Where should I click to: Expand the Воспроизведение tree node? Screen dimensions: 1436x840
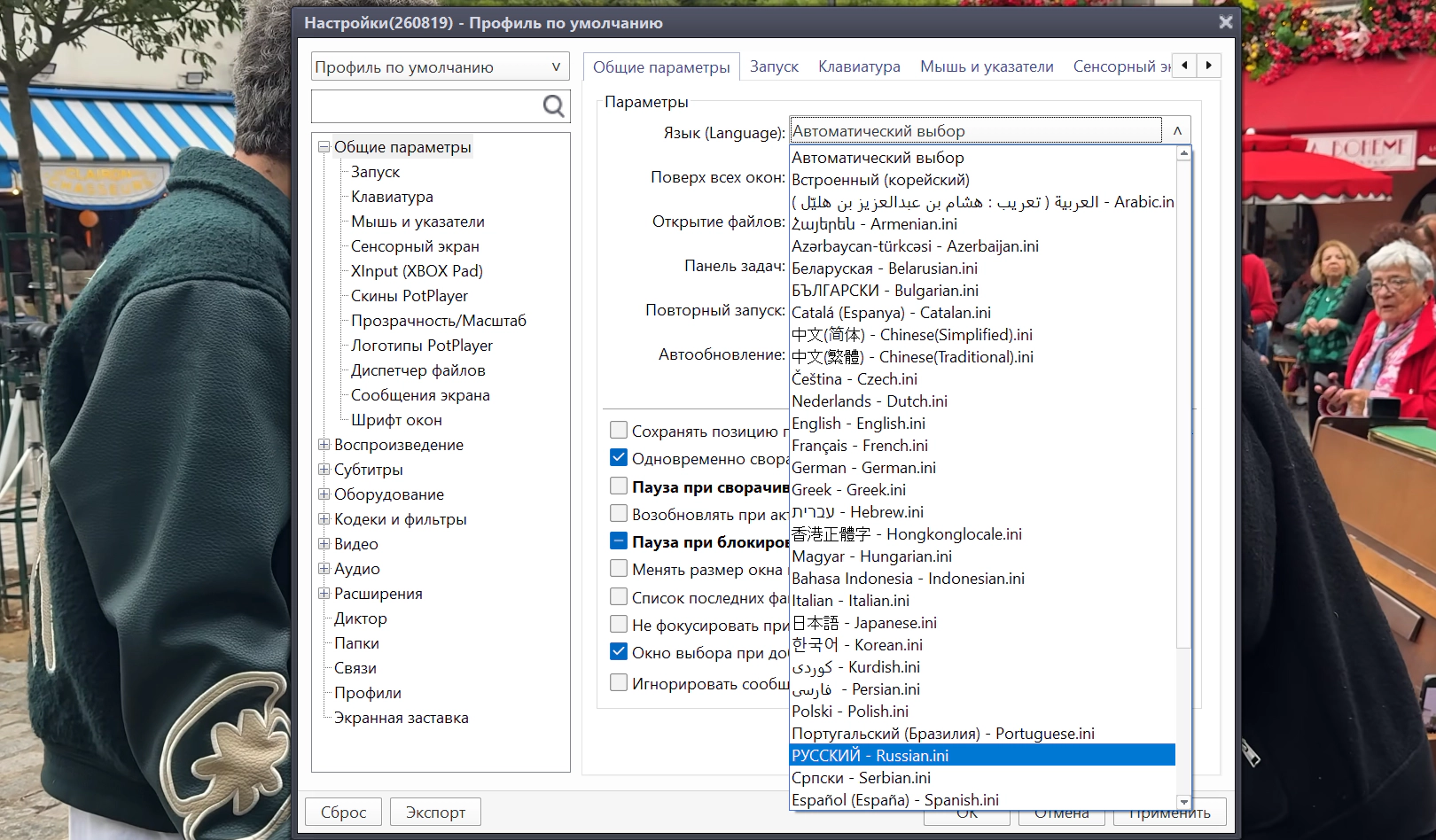[x=324, y=445]
